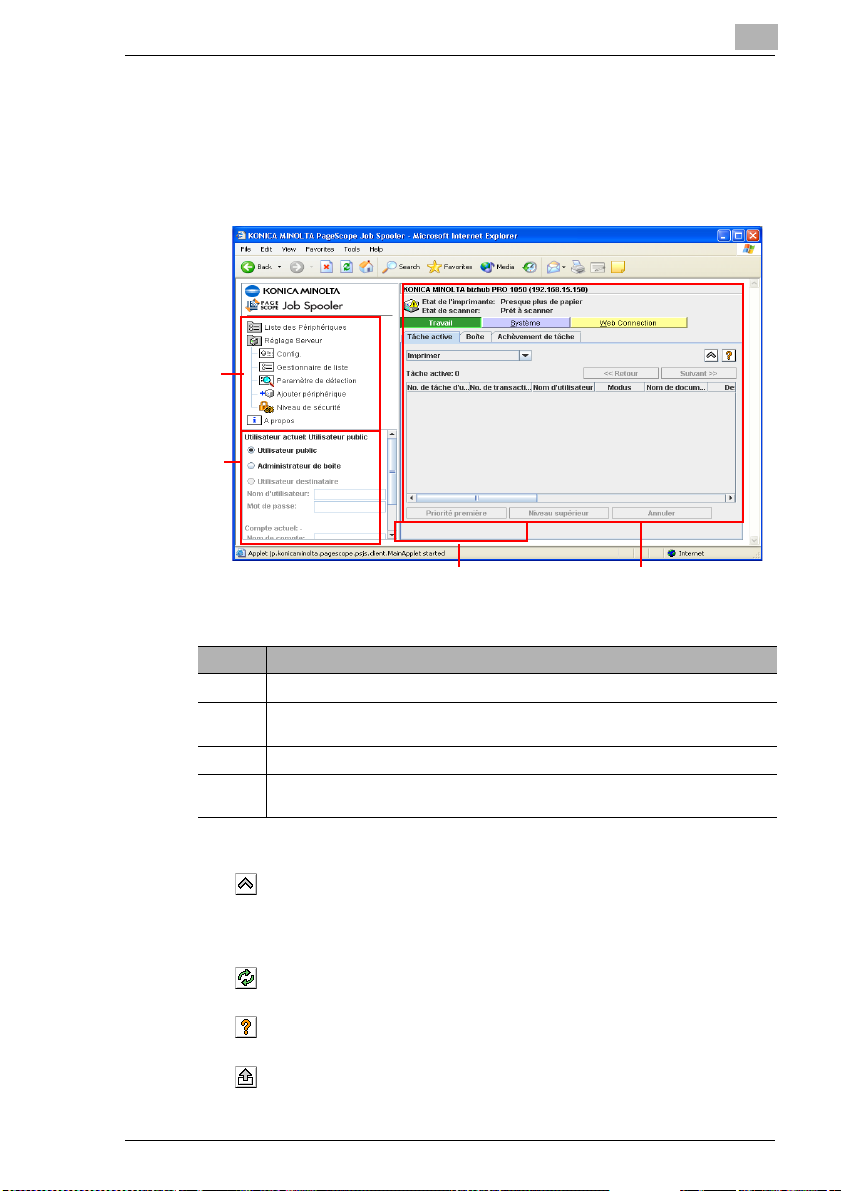Click the user panel scroll up arrow
841x1191 pixels.
[x=392, y=434]
